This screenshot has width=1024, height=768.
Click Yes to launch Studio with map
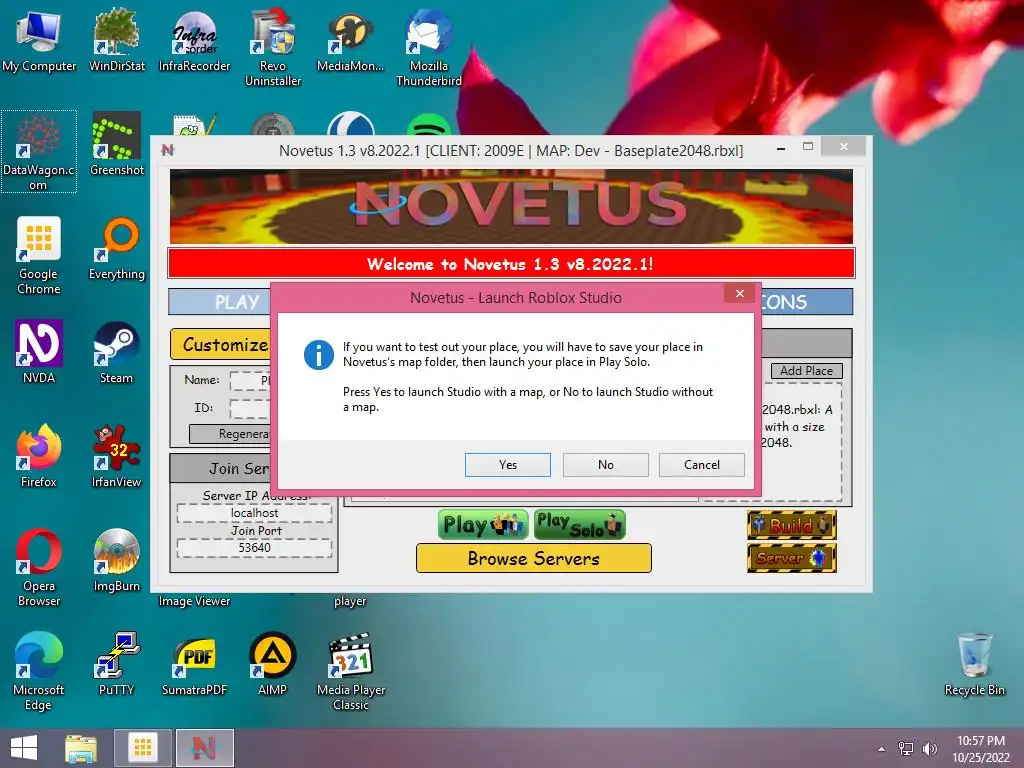(507, 465)
